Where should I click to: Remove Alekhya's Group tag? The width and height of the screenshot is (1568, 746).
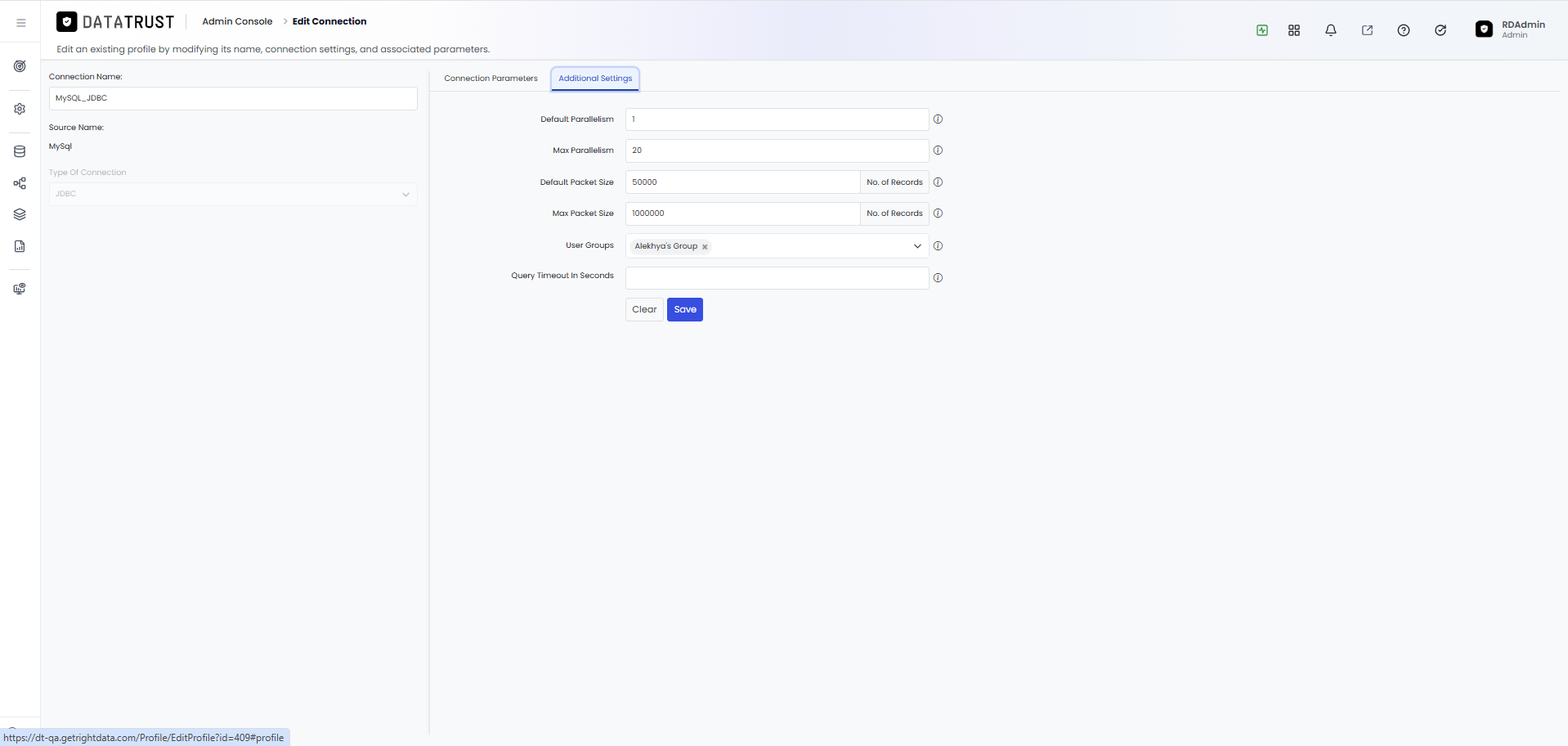pos(705,246)
